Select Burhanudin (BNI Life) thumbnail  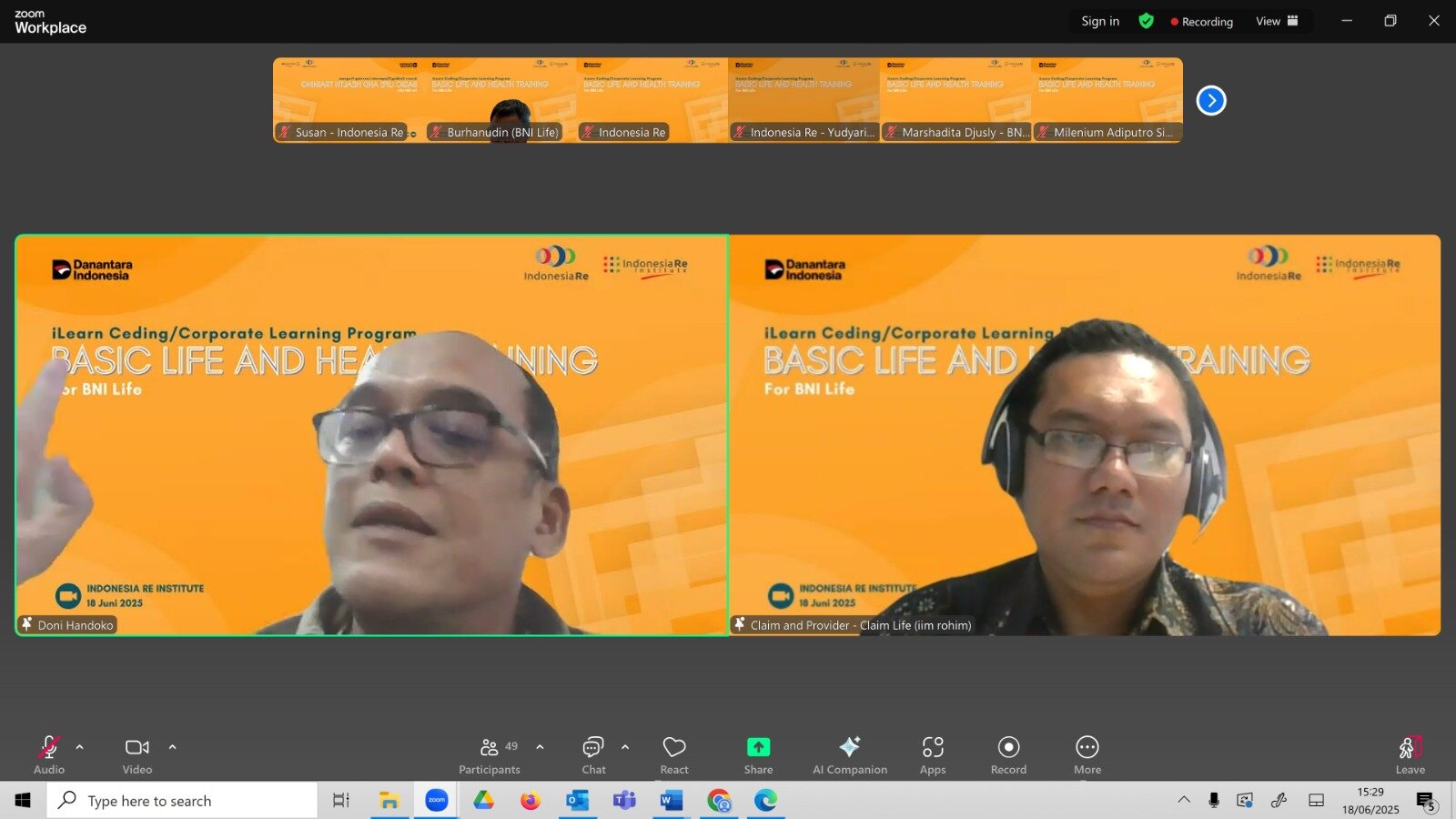[x=500, y=100]
